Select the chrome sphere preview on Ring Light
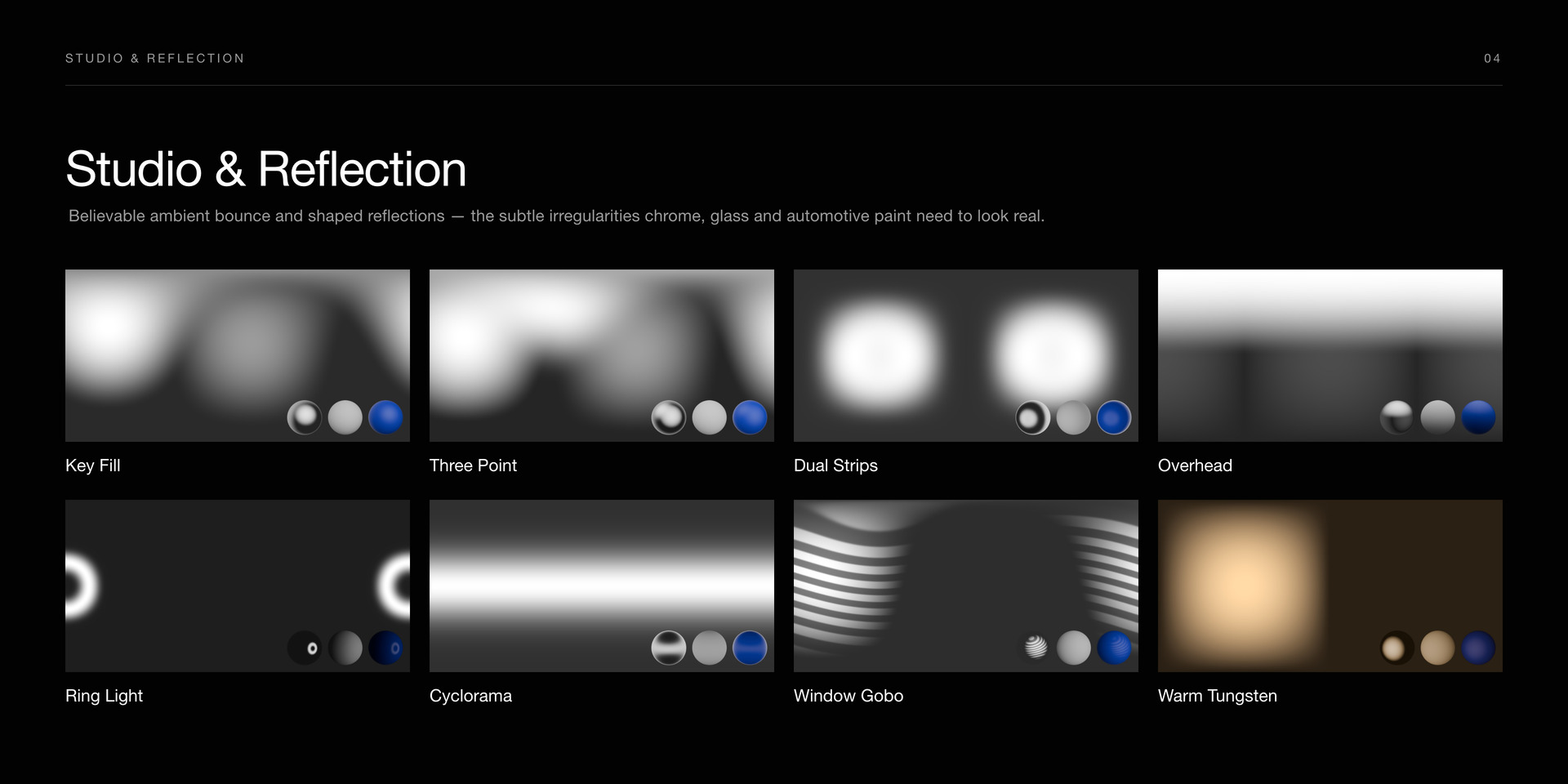The image size is (1568, 784). tap(305, 648)
